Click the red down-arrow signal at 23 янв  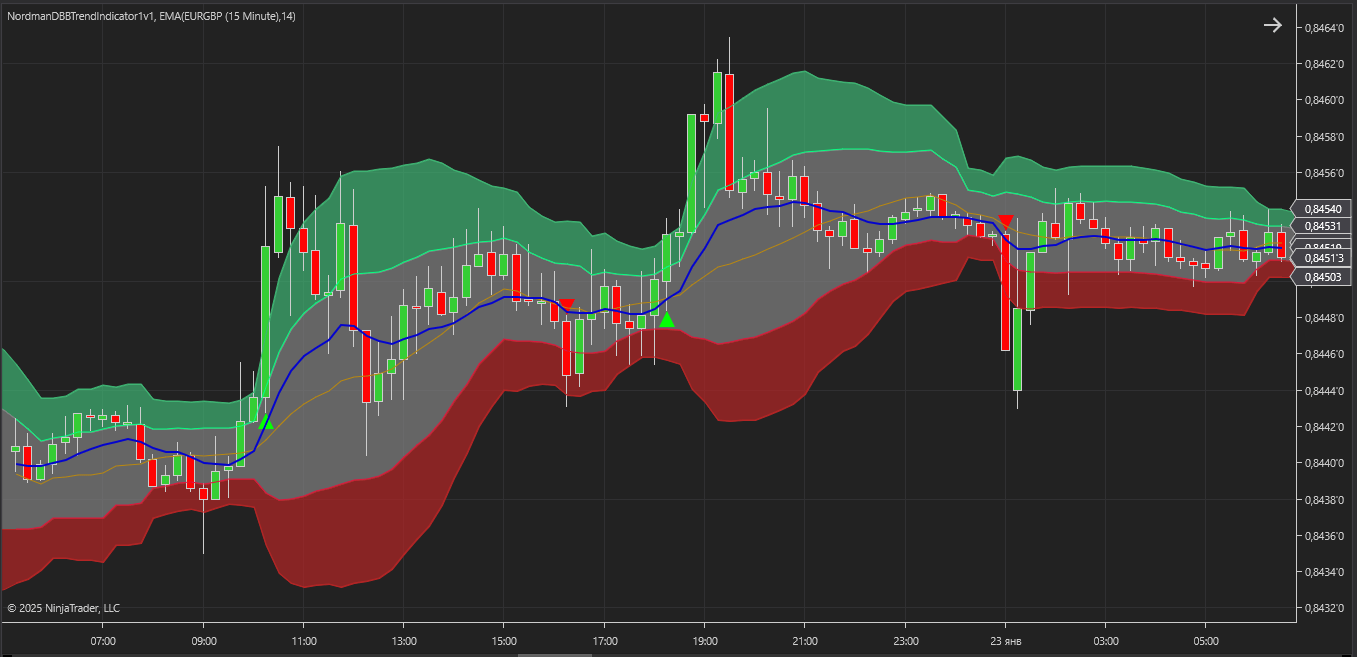click(1006, 221)
